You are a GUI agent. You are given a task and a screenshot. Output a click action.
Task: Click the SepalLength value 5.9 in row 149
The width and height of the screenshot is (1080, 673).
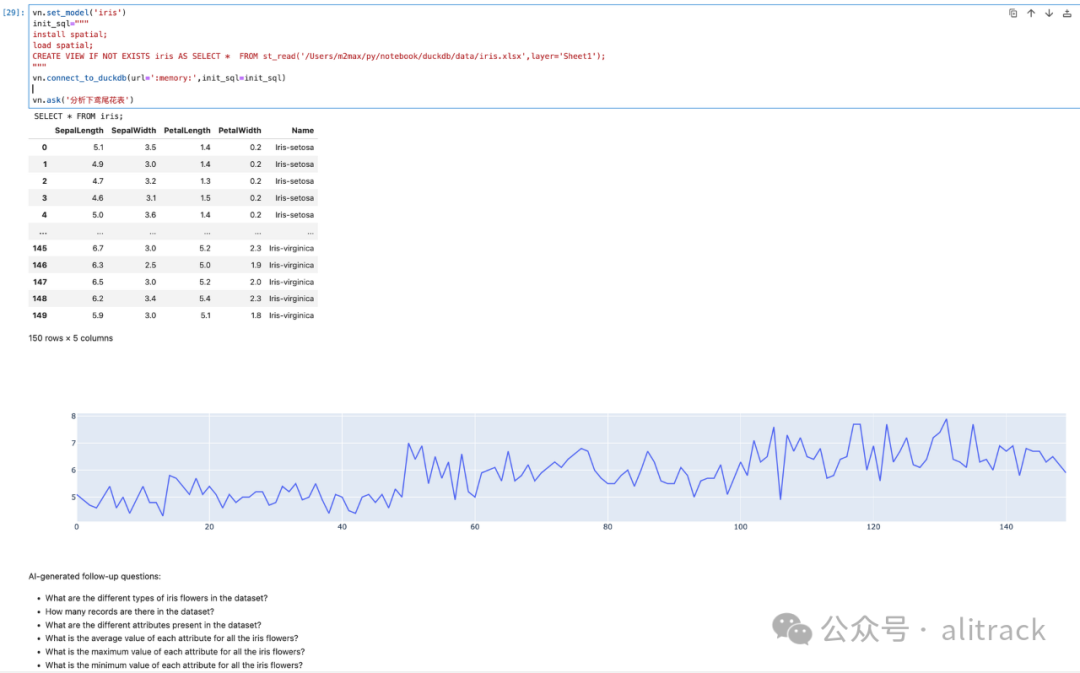(x=98, y=315)
